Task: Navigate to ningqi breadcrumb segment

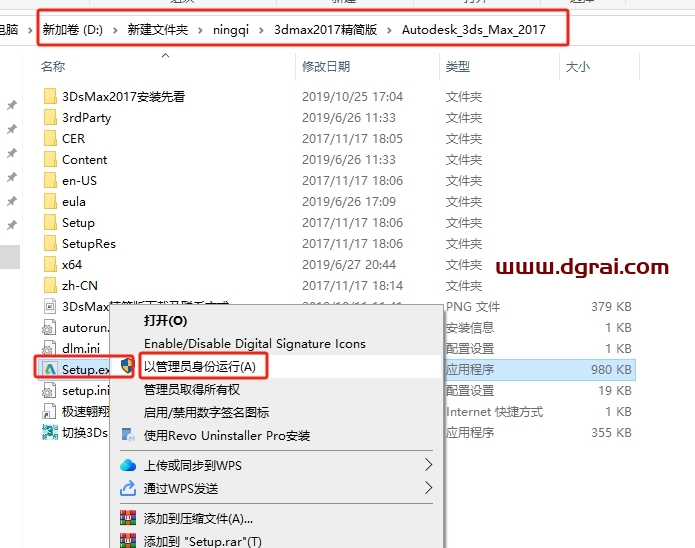Action: 230,30
